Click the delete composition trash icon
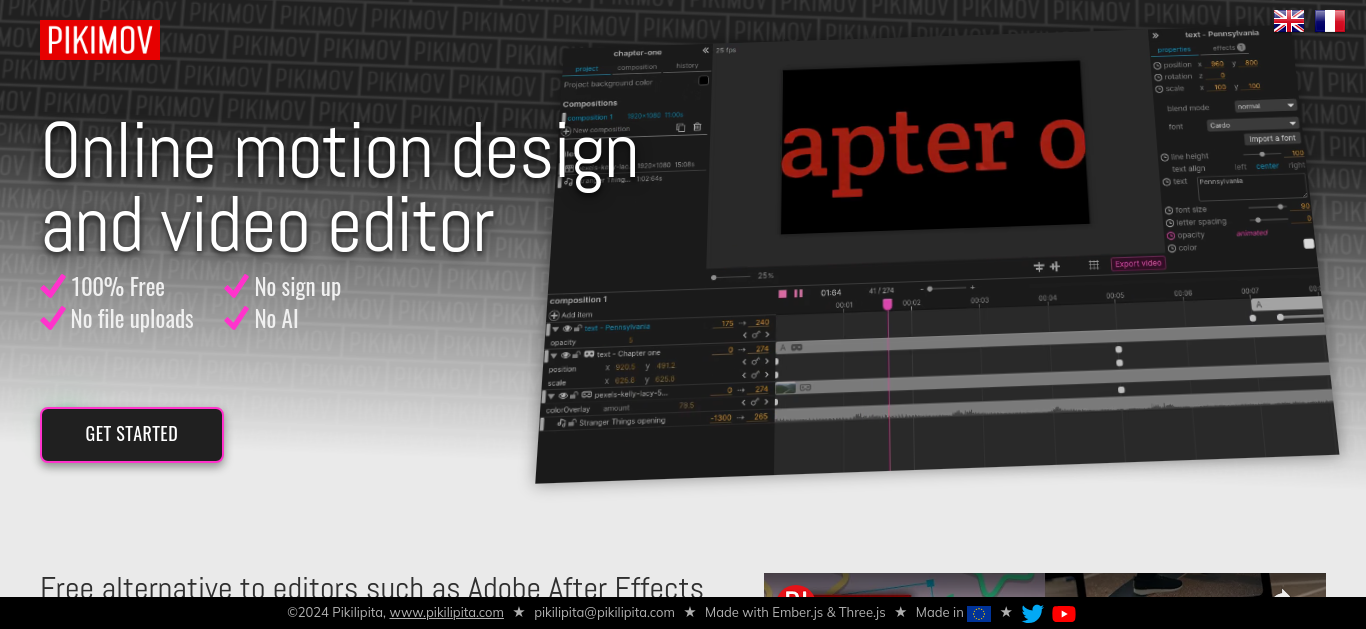The height and width of the screenshot is (629, 1366). pyautogui.click(x=697, y=127)
